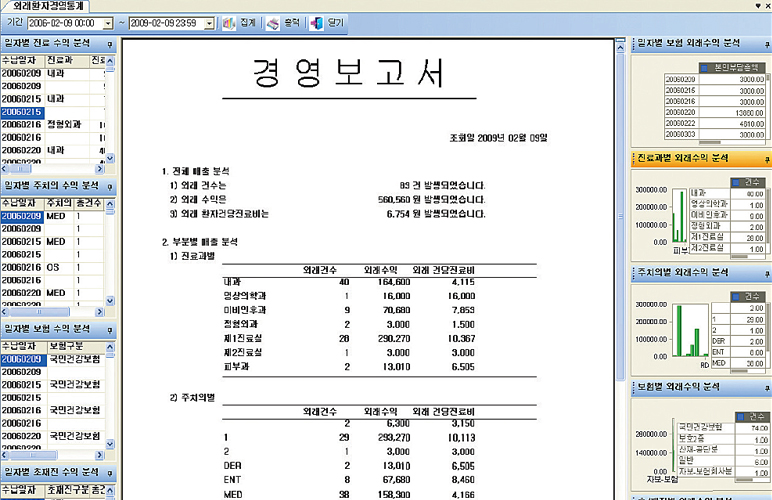The height and width of the screenshot is (500, 772).
Task: Toggle pin icon on 일자별 보험 수익 분석 panel
Action: (x=110, y=330)
